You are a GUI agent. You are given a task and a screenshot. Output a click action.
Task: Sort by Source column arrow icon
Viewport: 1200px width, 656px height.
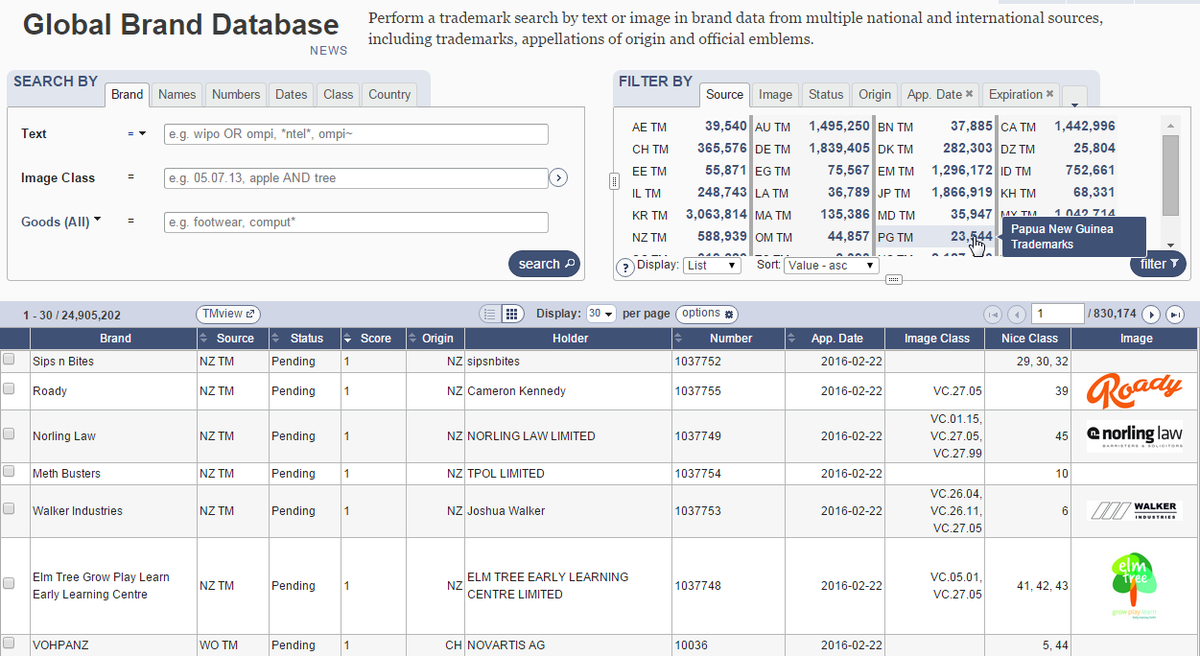[x=204, y=338]
